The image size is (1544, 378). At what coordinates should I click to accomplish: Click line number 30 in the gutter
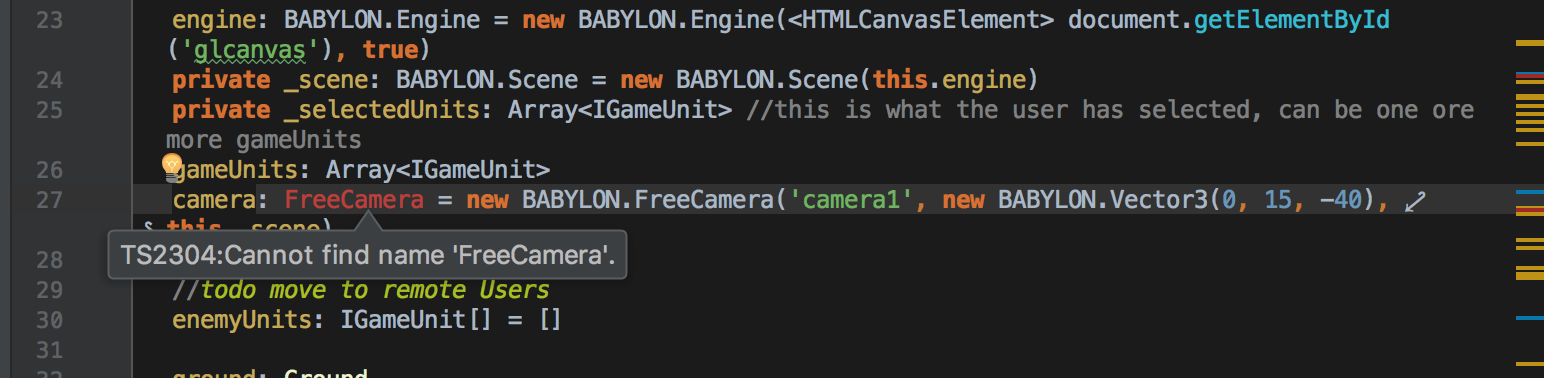pyautogui.click(x=49, y=320)
